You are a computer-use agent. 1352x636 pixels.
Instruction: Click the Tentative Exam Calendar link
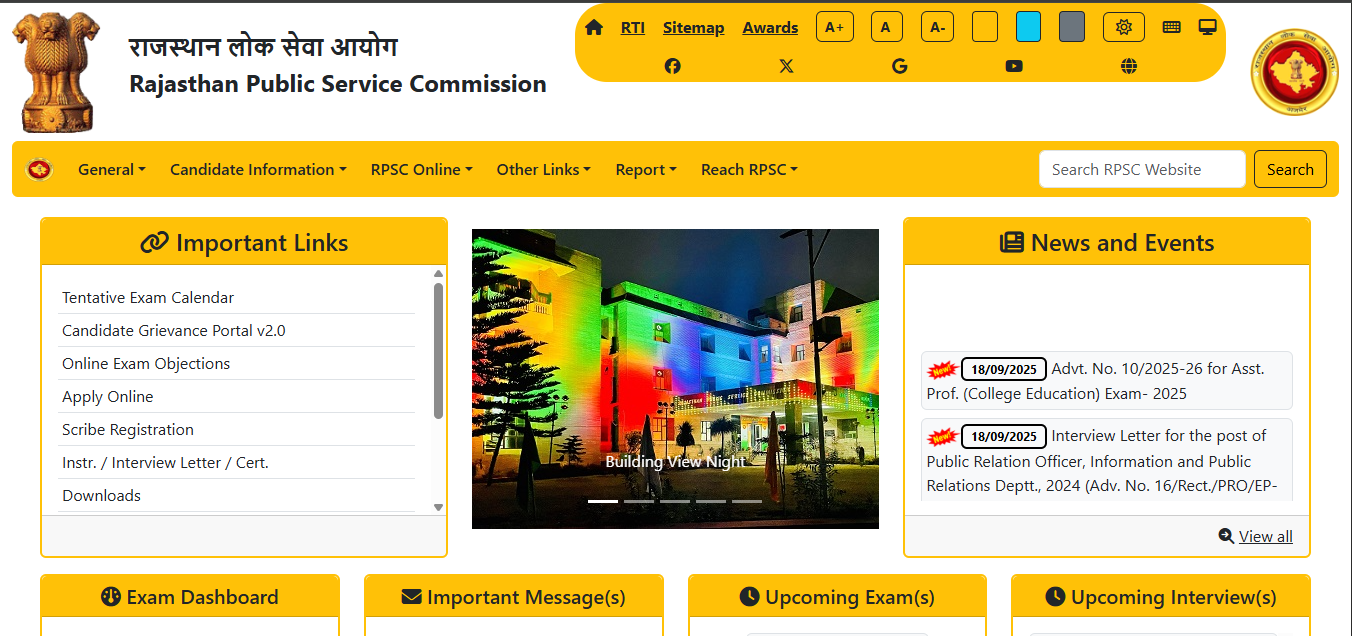[x=148, y=298]
